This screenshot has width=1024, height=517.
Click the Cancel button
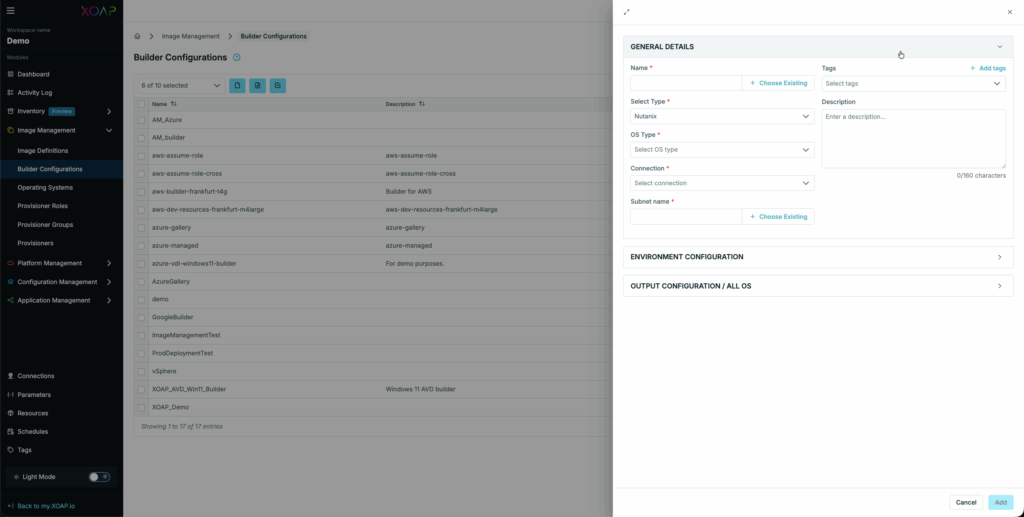[965, 502]
